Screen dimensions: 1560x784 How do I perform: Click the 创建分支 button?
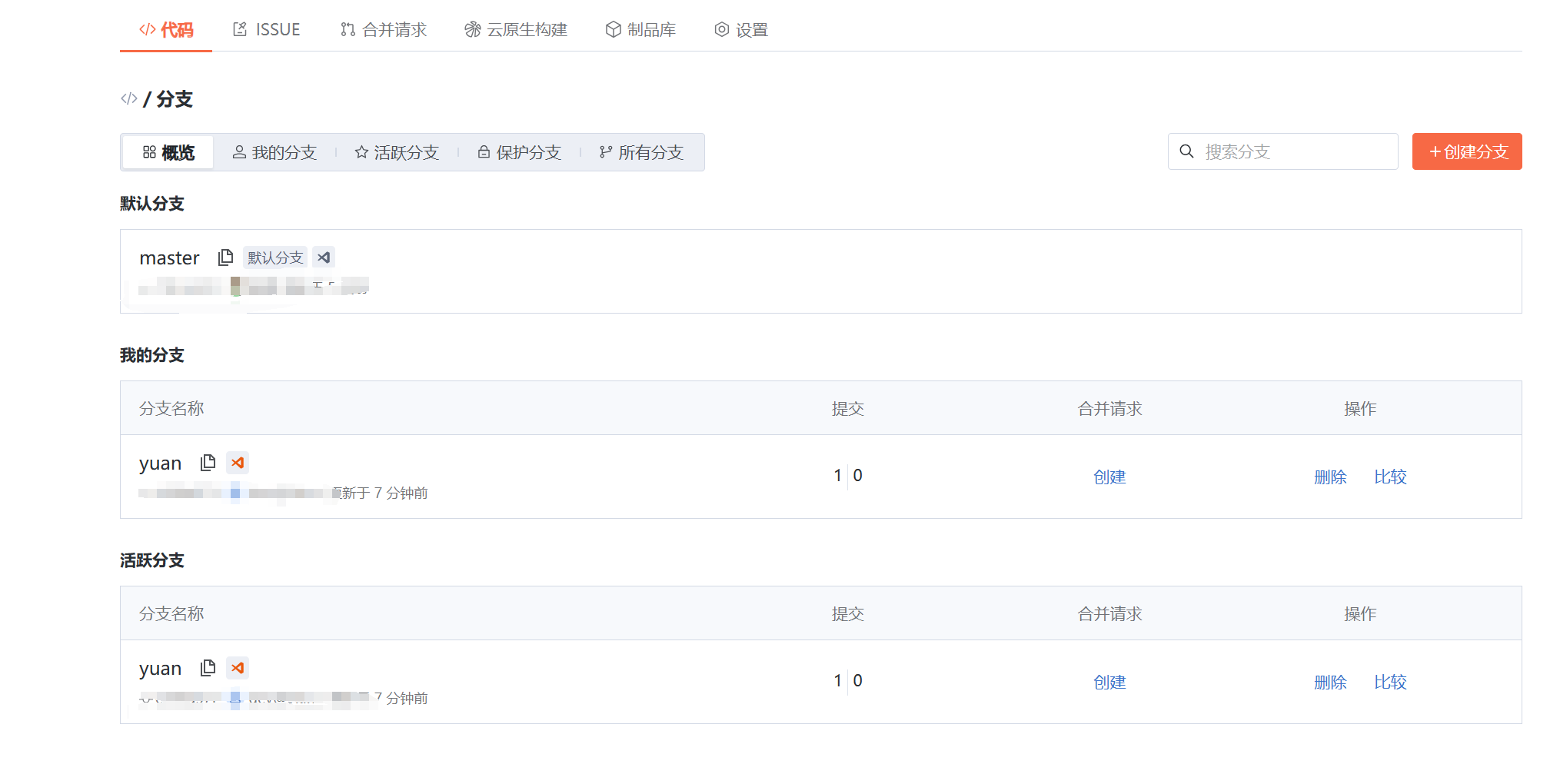1466,151
